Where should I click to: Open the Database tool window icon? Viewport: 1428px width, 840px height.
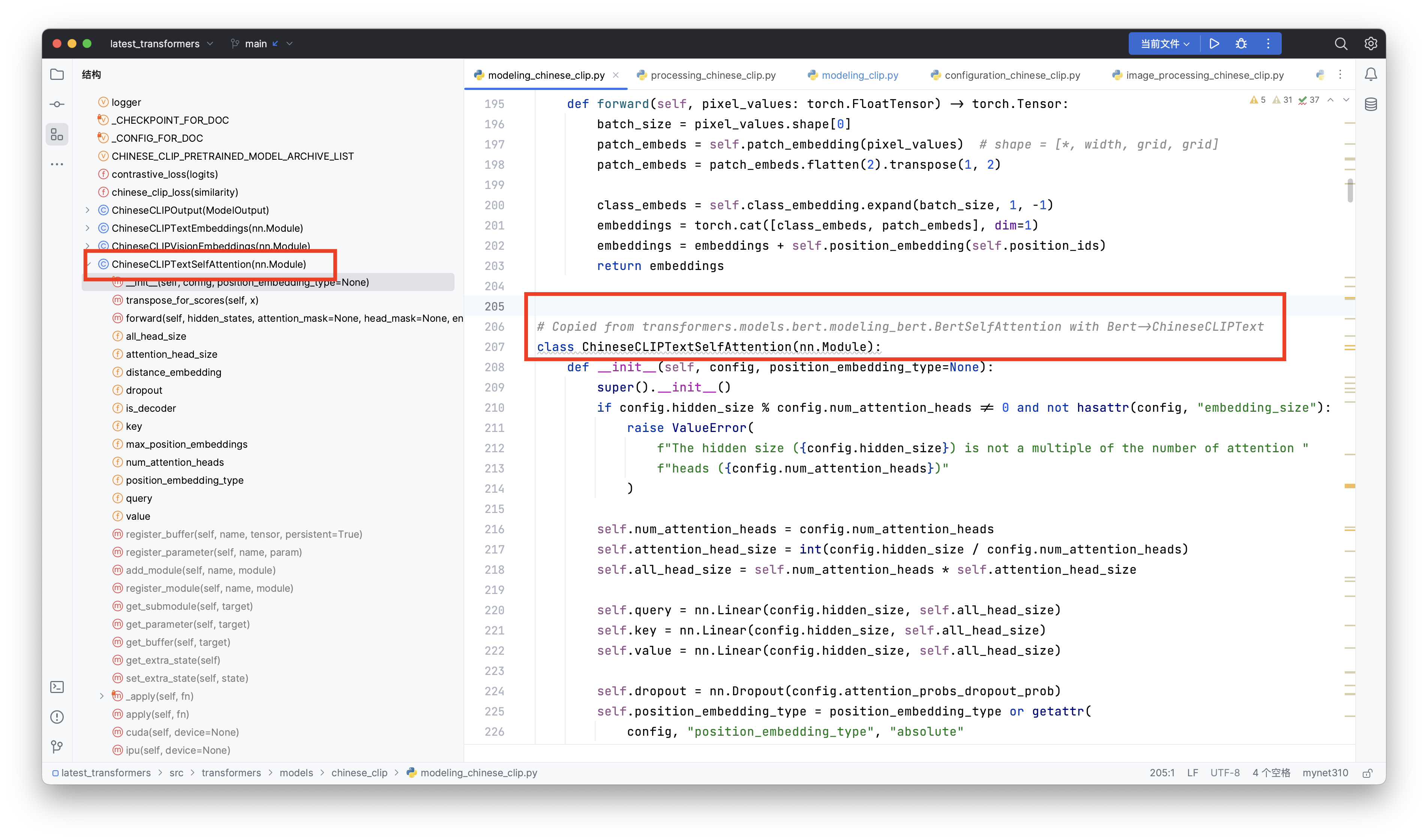pyautogui.click(x=1370, y=104)
